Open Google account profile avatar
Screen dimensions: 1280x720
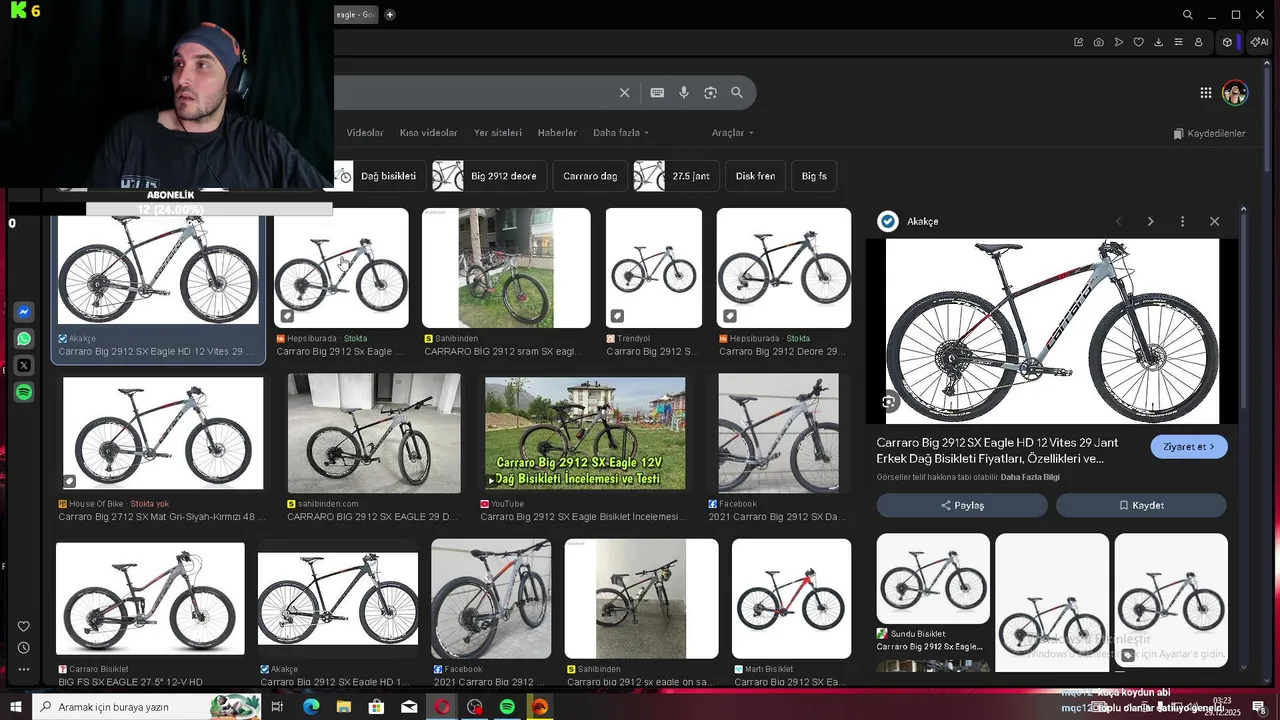[1235, 92]
